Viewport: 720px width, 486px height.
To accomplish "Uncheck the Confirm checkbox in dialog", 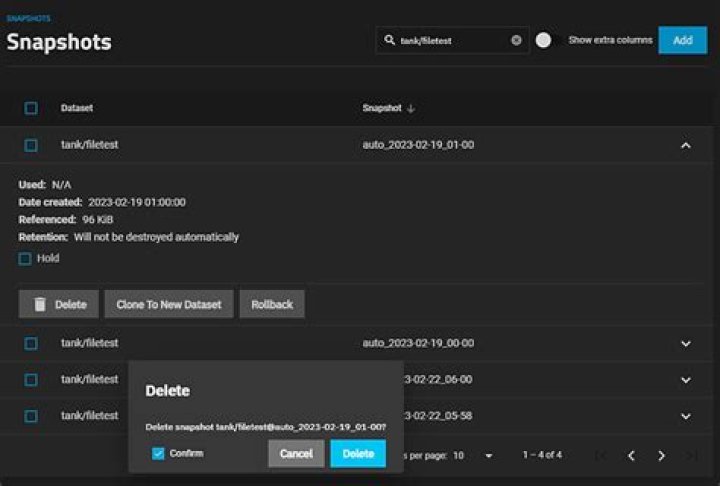I will pyautogui.click(x=158, y=453).
